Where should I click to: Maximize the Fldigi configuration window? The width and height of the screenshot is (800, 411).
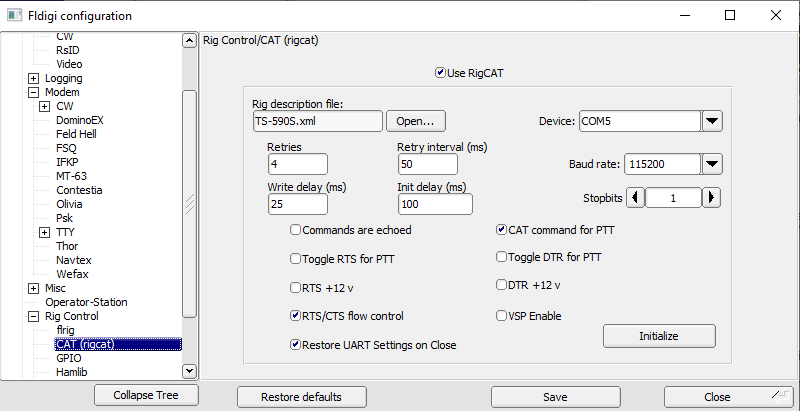[x=730, y=15]
